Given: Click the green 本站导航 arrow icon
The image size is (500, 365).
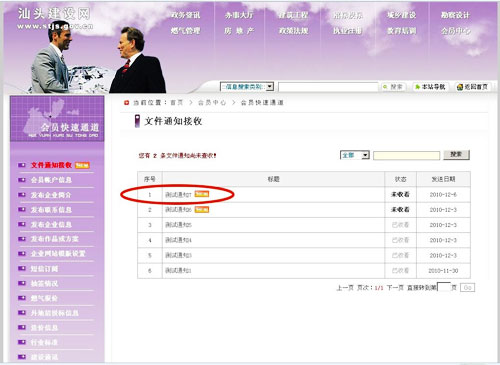Looking at the screenshot, I should point(417,87).
